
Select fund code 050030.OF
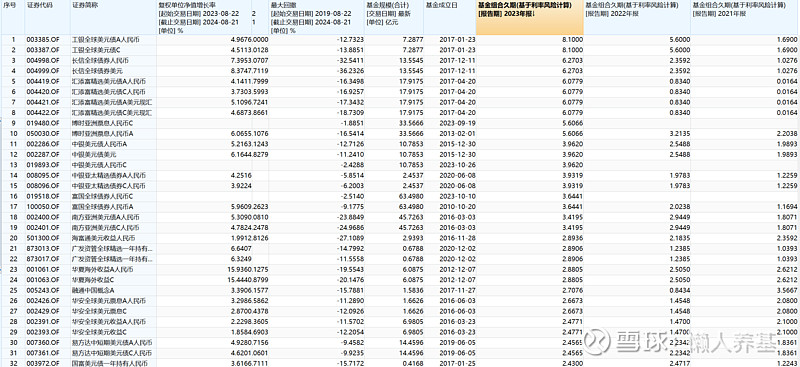tap(43, 133)
